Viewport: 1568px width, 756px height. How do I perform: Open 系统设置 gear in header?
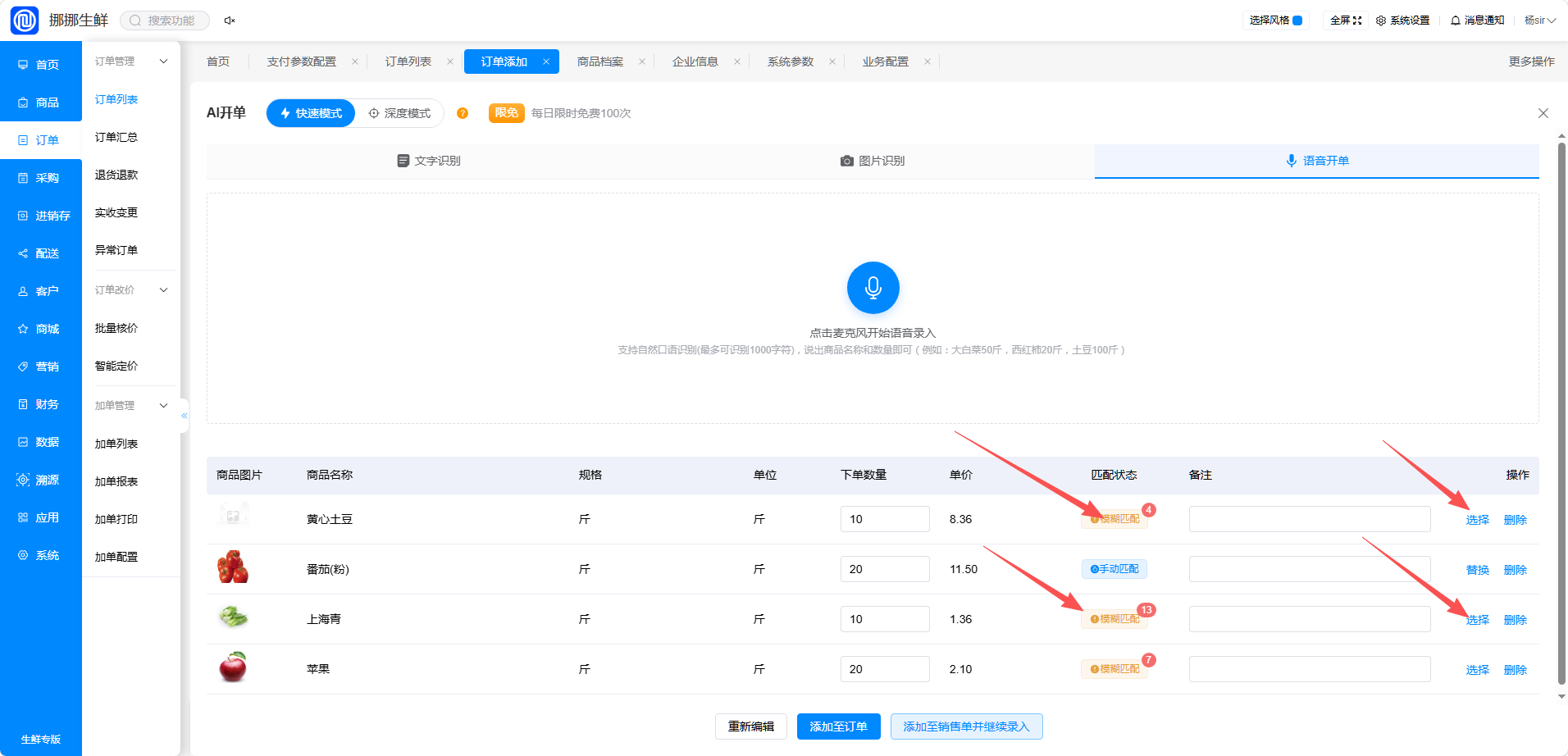point(1402,20)
